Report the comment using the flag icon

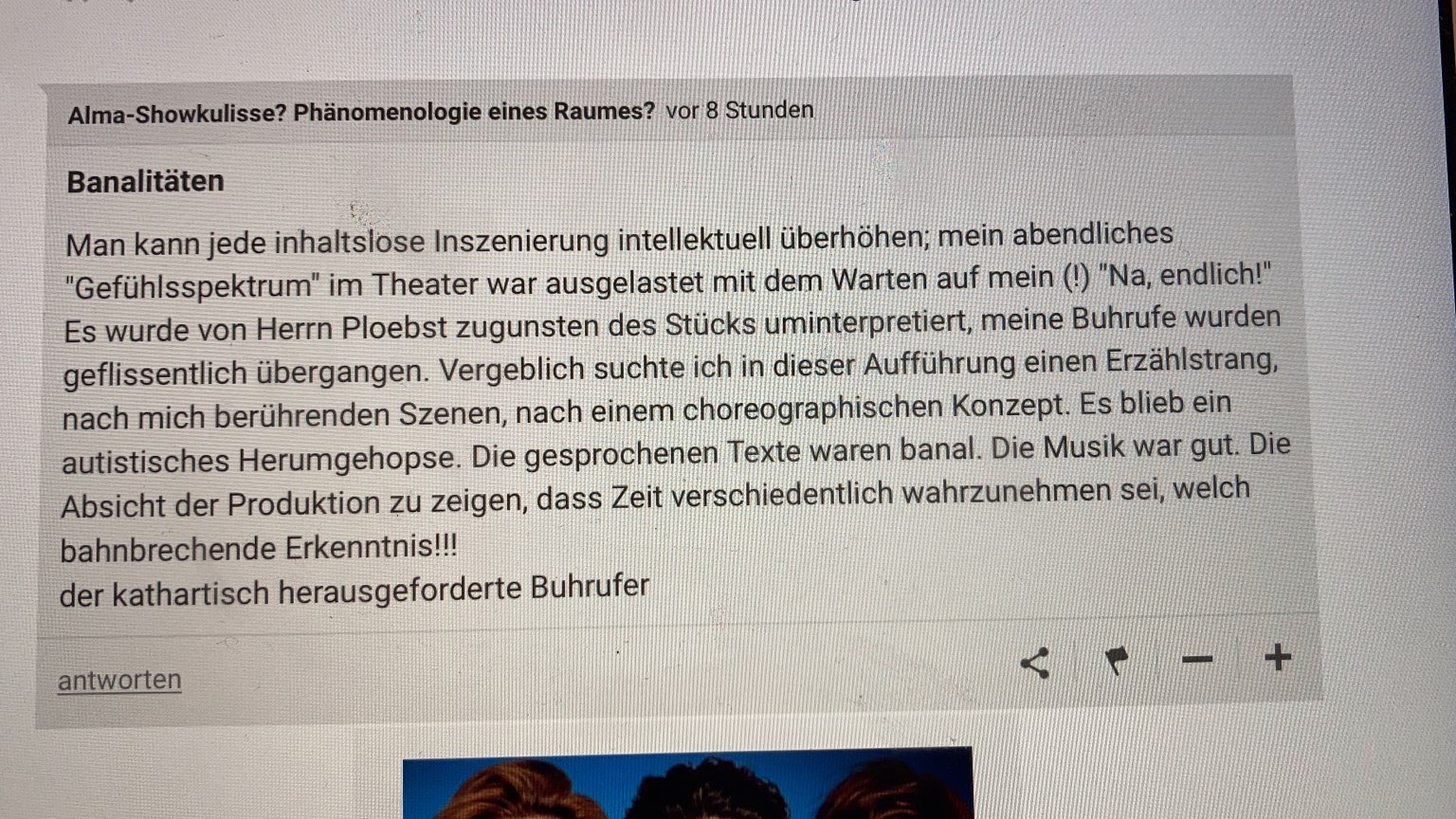tap(1117, 661)
